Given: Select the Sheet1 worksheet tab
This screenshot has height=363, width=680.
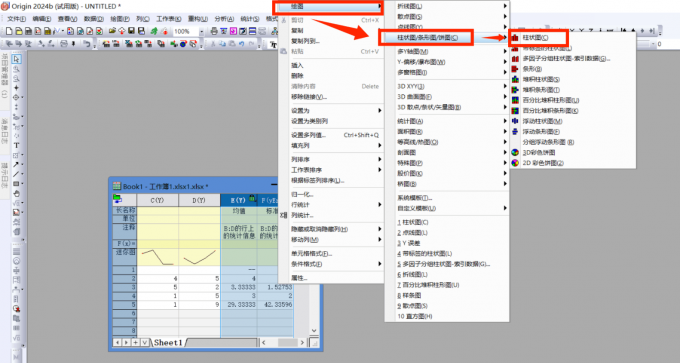Looking at the screenshot, I should (168, 343).
